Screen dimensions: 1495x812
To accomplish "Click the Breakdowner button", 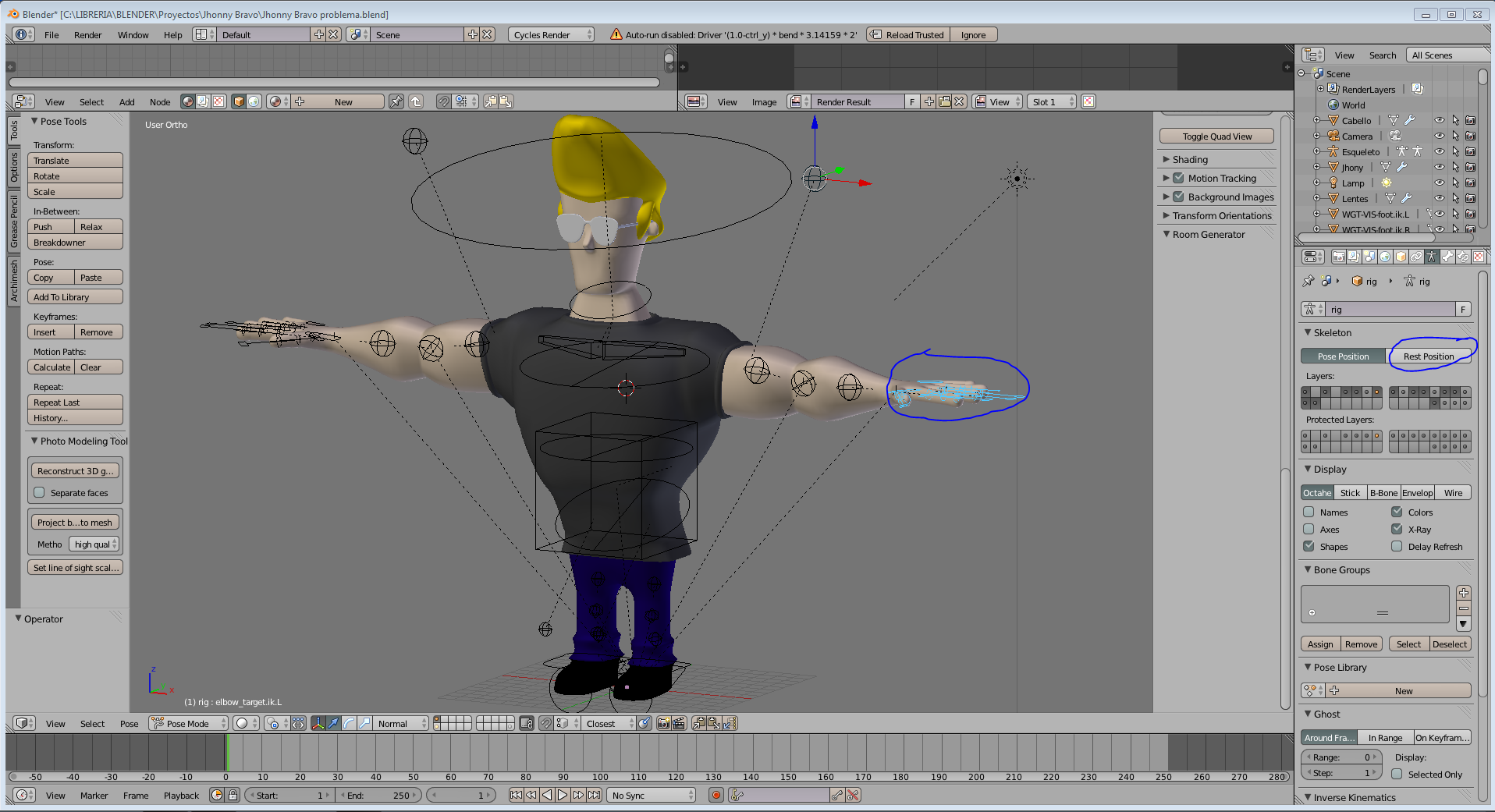I will (x=75, y=242).
